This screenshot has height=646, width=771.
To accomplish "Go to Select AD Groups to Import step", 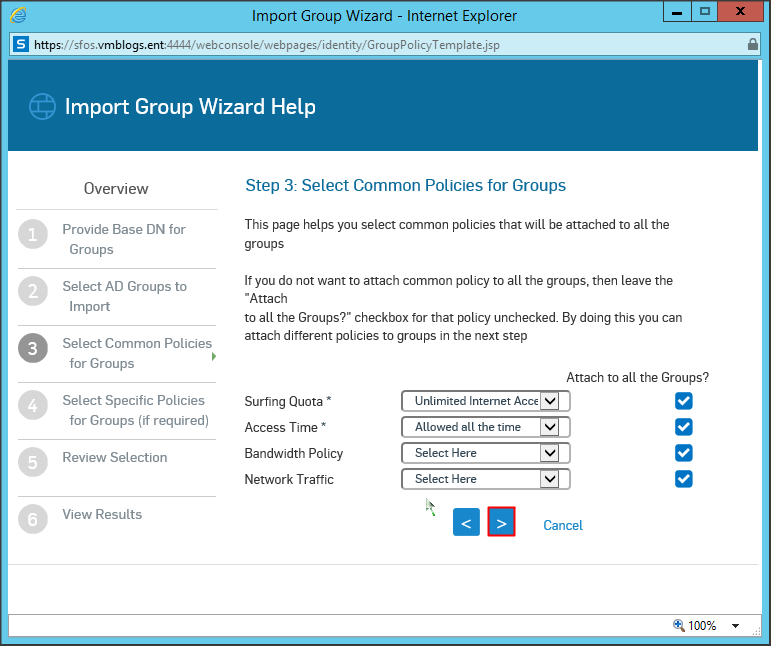I will [124, 296].
